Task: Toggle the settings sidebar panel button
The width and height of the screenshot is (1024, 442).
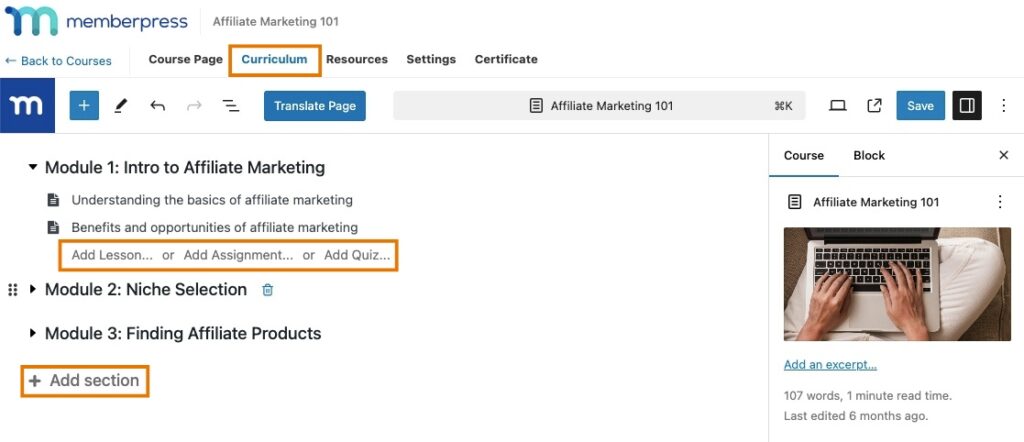Action: click(x=966, y=106)
